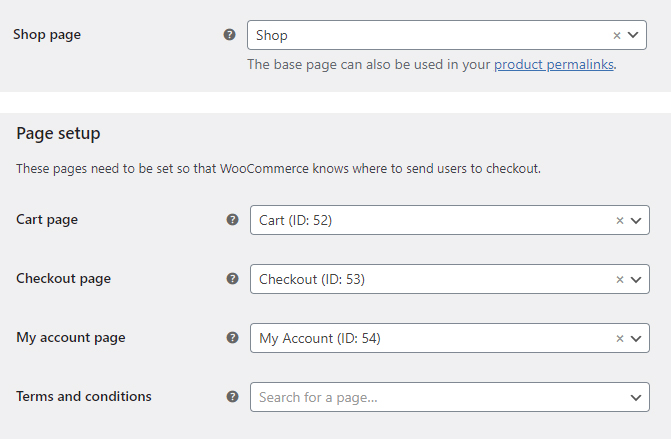671x439 pixels.
Task: Select the Shop value text box
Action: coord(447,35)
